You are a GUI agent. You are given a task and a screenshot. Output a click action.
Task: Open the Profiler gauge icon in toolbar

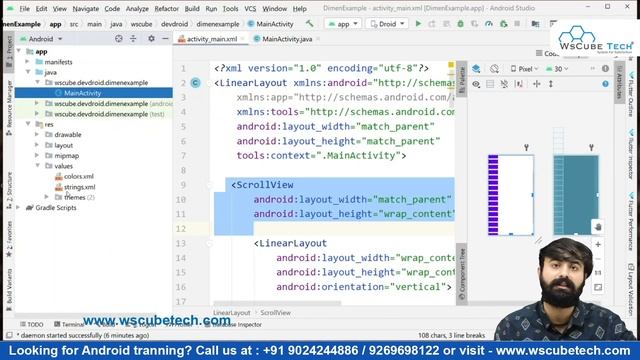click(489, 24)
